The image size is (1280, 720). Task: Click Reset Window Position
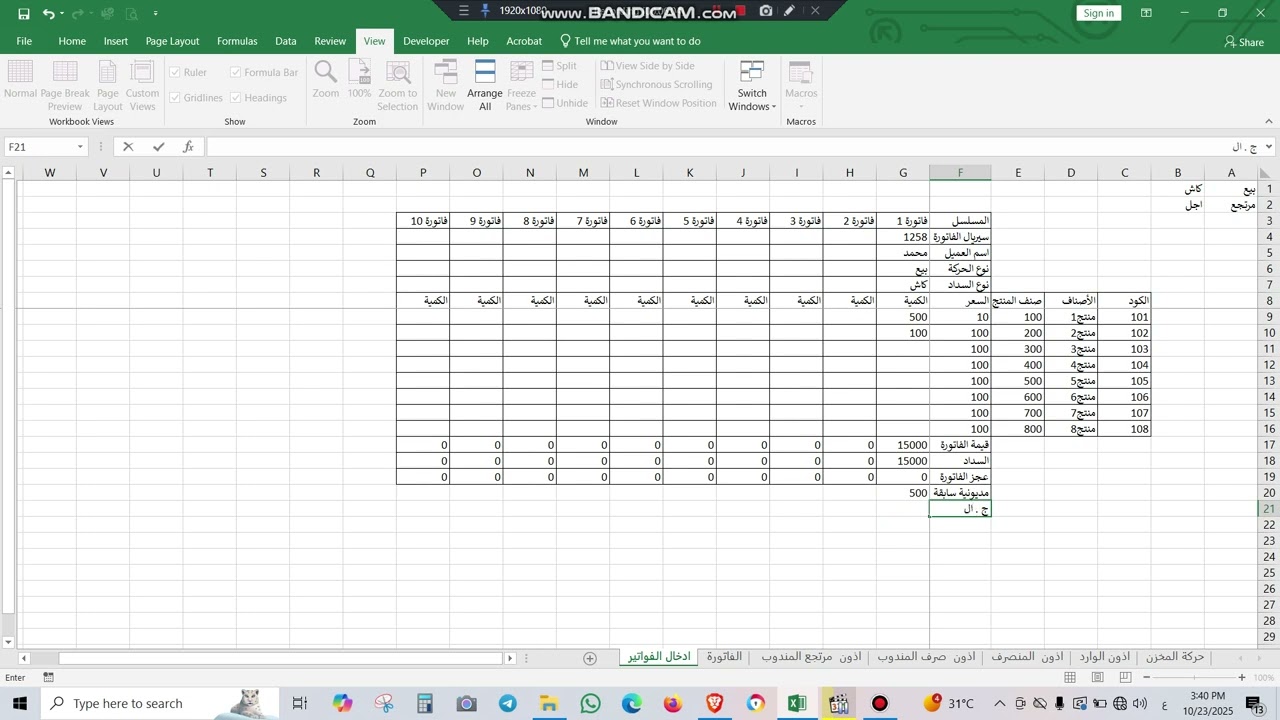click(x=658, y=103)
